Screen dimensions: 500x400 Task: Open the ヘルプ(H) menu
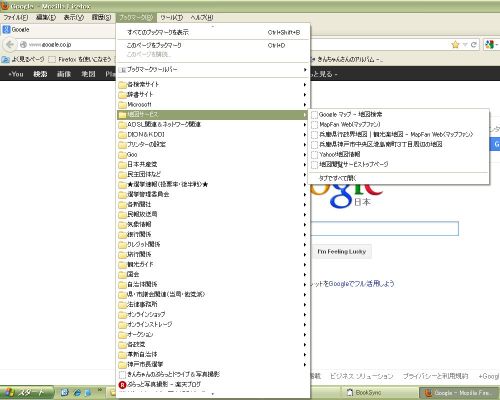point(202,17)
